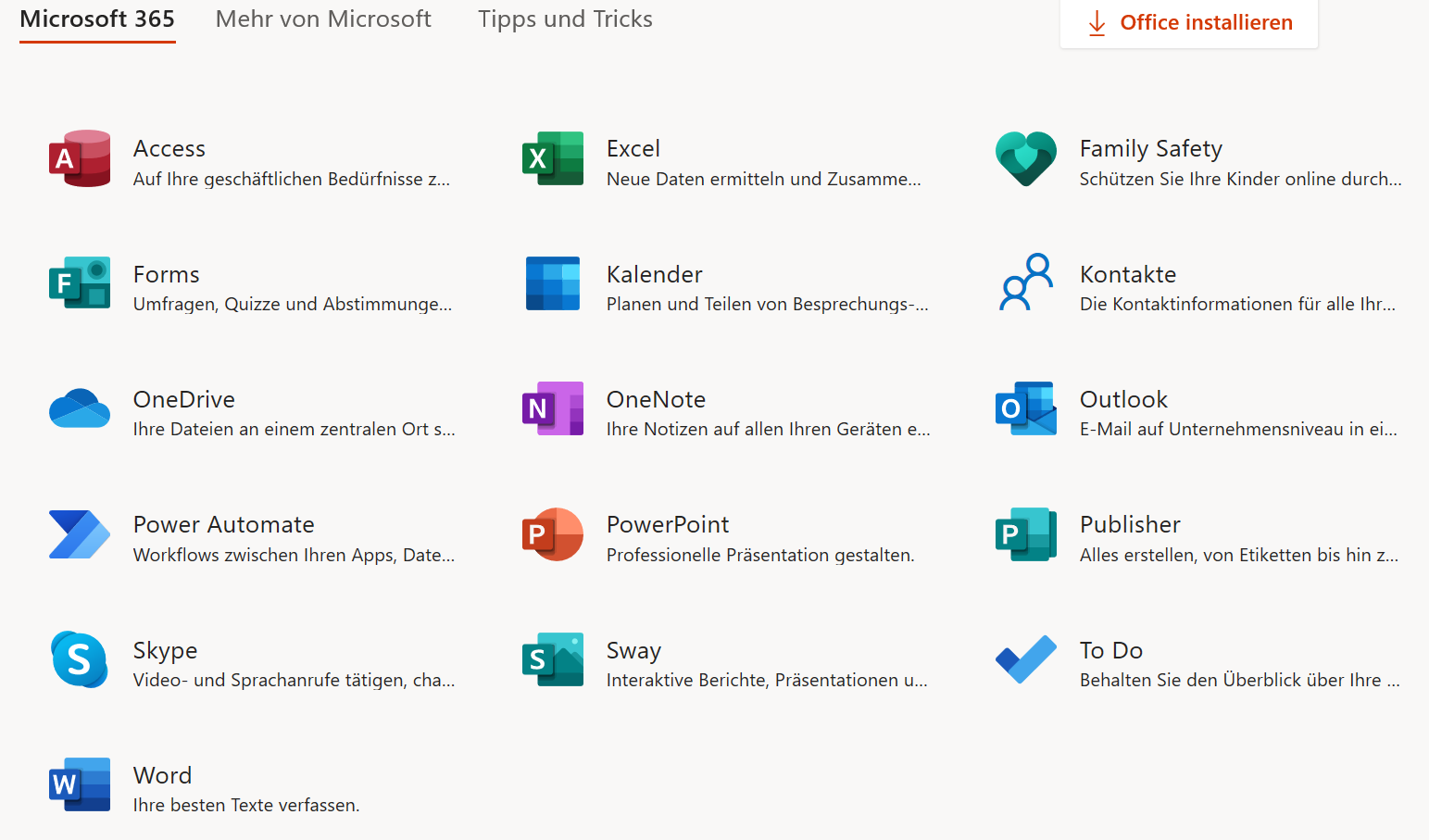Click the OneNote title link
This screenshot has height=840, width=1429.
657,399
